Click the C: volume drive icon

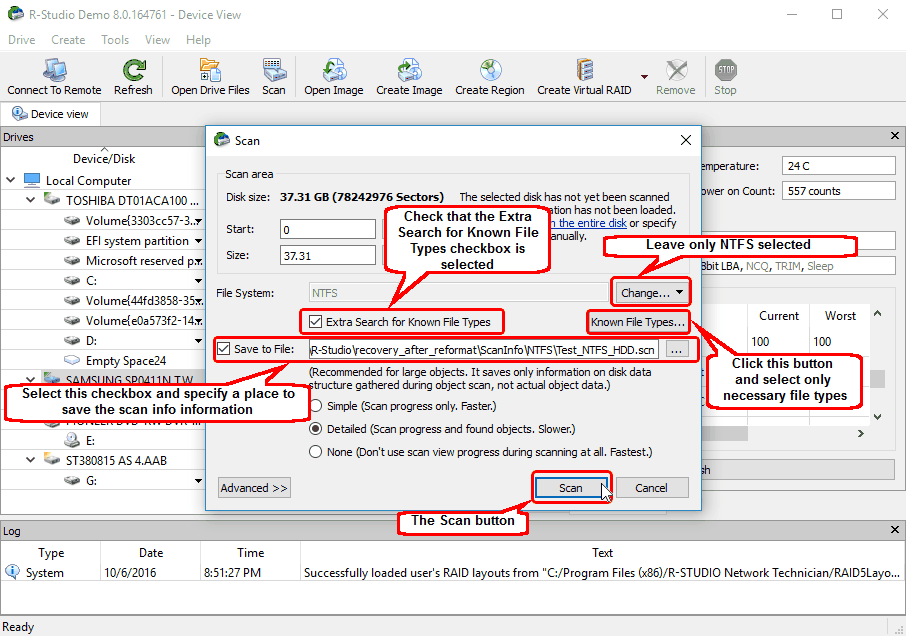click(72, 280)
